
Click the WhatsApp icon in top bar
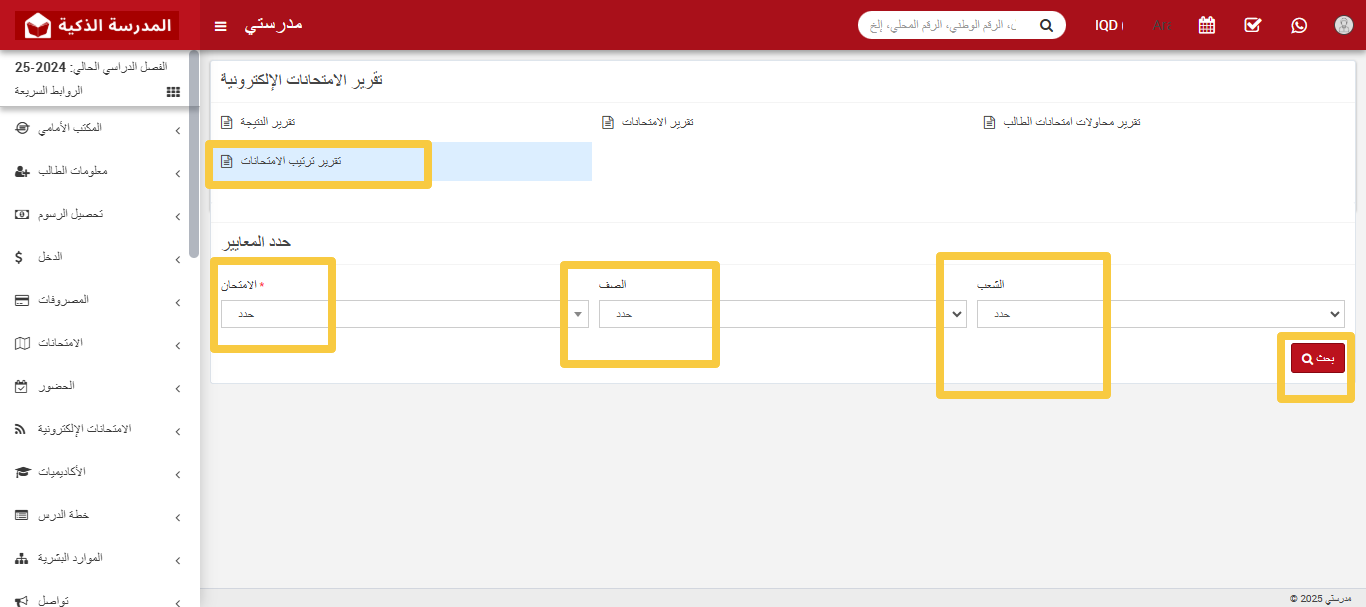tap(1299, 25)
